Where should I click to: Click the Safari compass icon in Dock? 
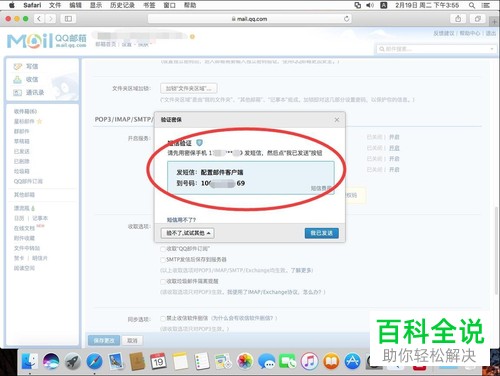point(94,362)
